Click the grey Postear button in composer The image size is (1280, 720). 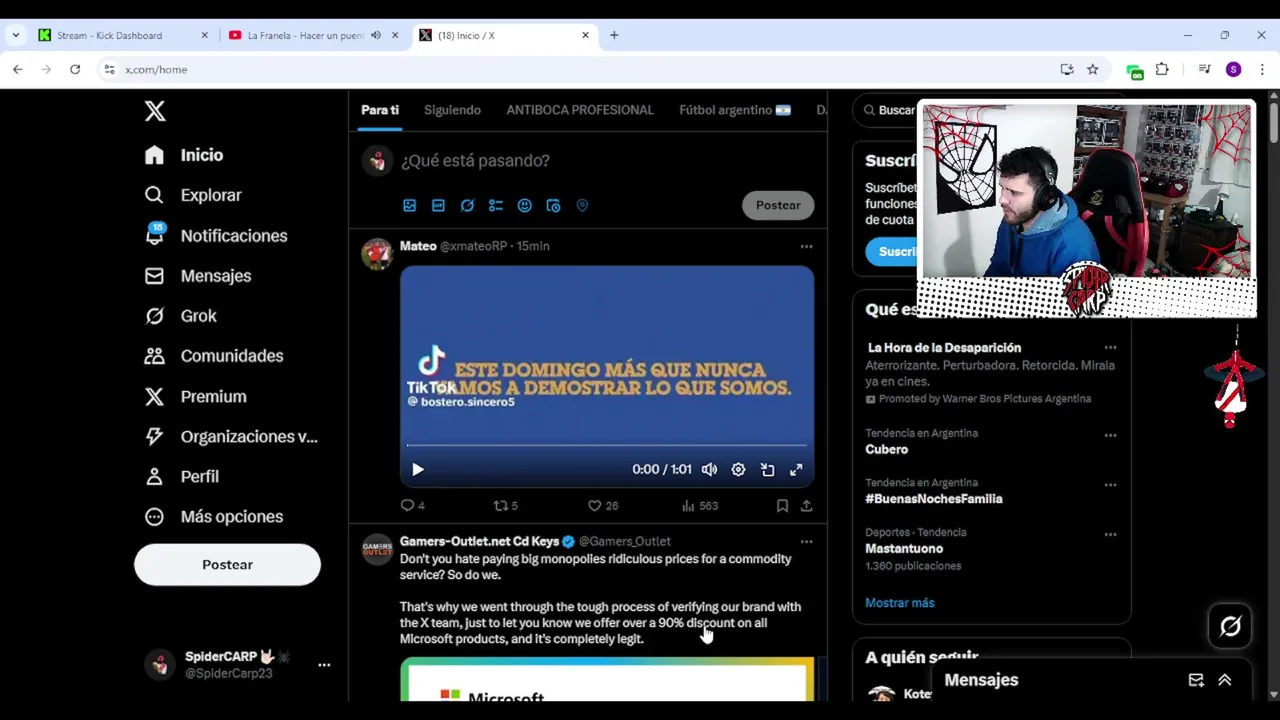[778, 205]
